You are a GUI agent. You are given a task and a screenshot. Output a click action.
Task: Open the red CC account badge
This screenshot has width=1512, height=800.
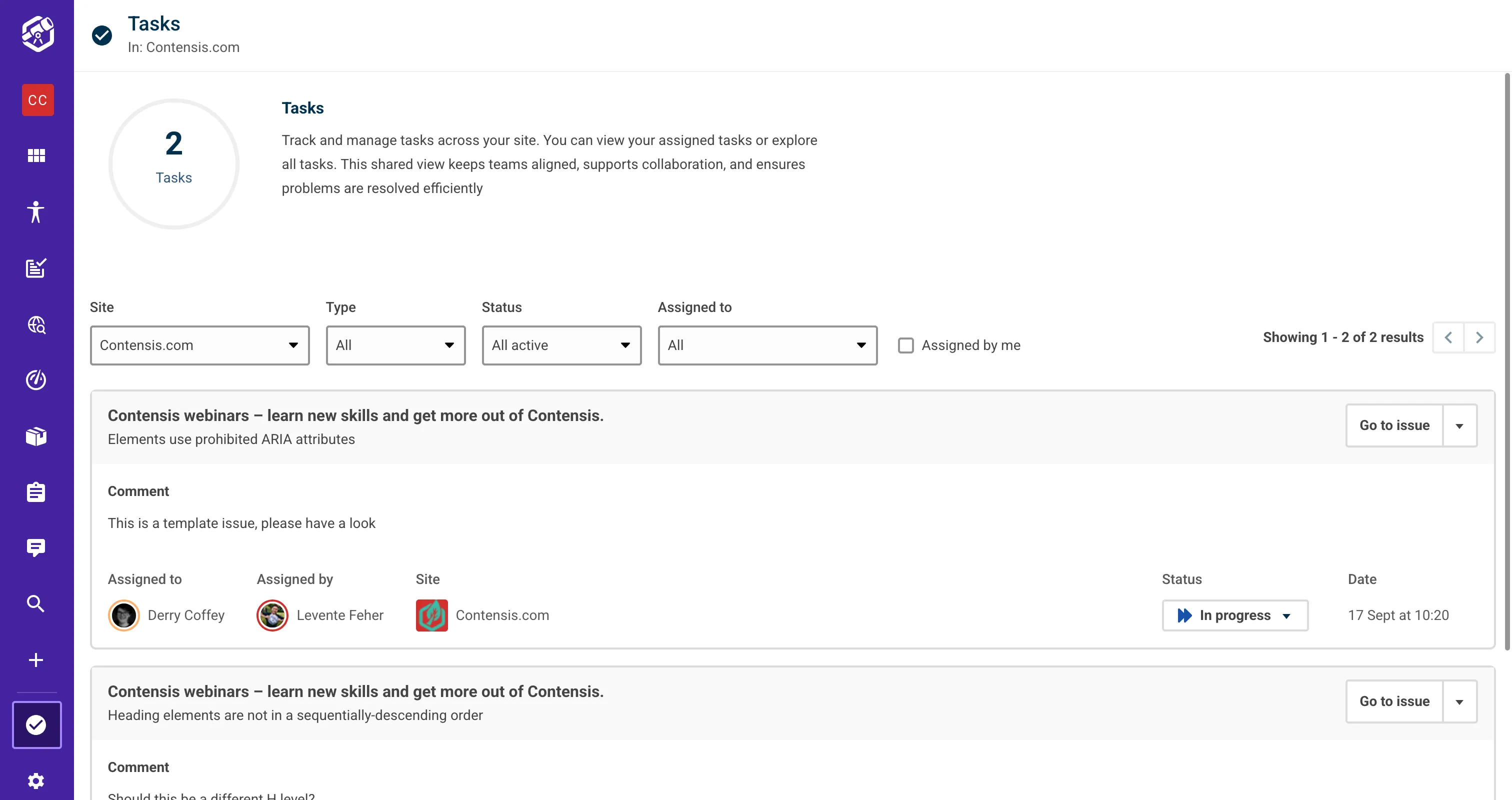pos(37,100)
